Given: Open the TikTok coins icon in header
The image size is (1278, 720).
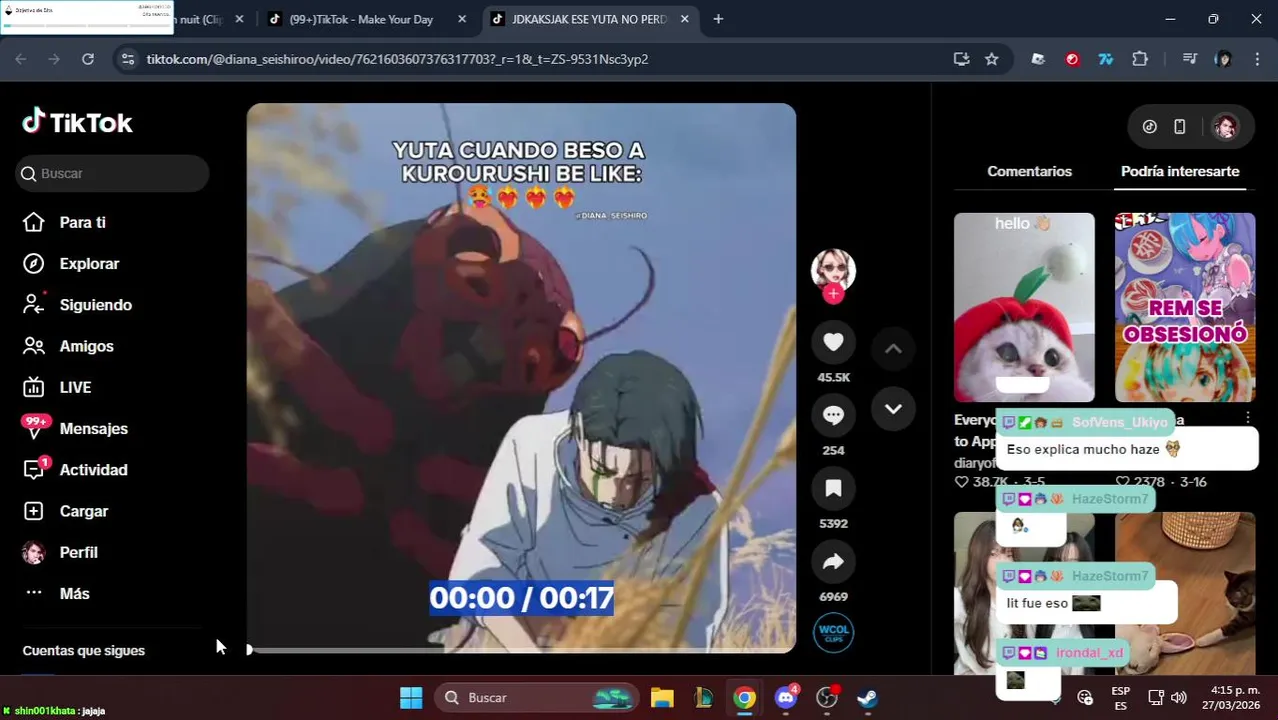Looking at the screenshot, I should [x=1149, y=127].
